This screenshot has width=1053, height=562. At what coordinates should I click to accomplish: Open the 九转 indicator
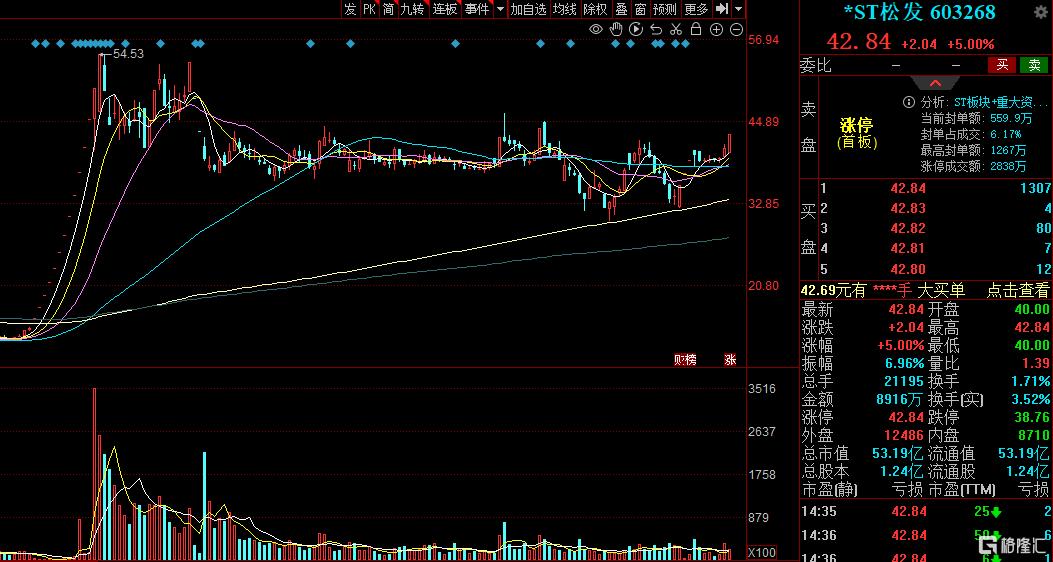click(412, 9)
